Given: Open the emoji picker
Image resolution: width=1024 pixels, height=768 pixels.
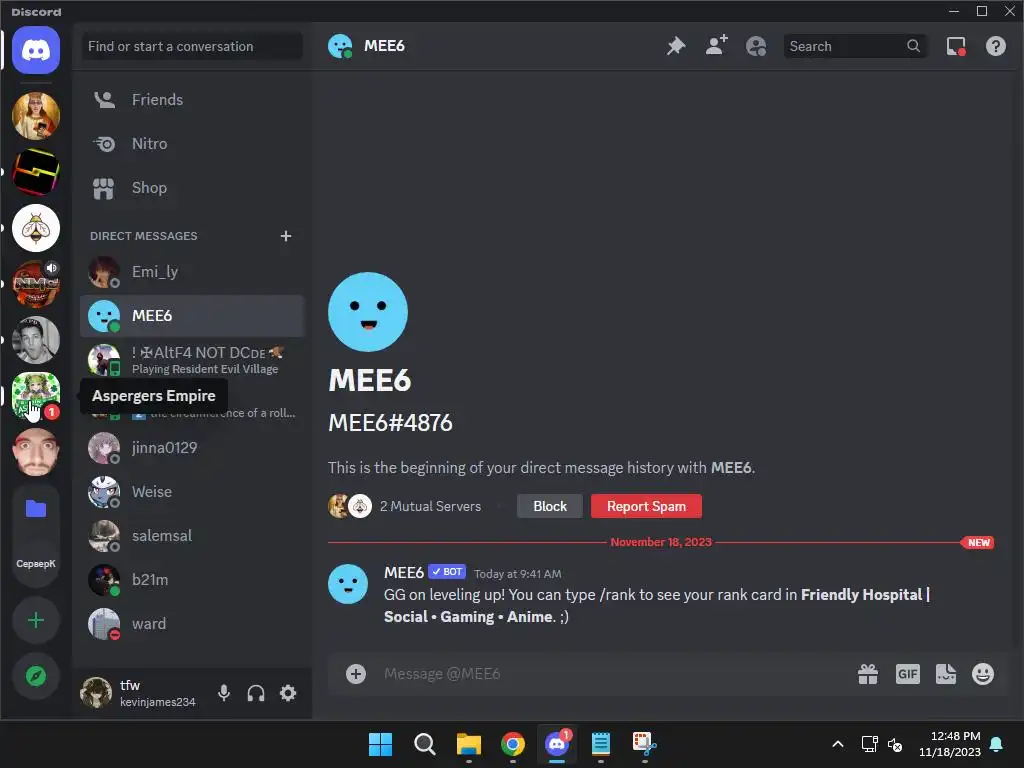Looking at the screenshot, I should (983, 674).
